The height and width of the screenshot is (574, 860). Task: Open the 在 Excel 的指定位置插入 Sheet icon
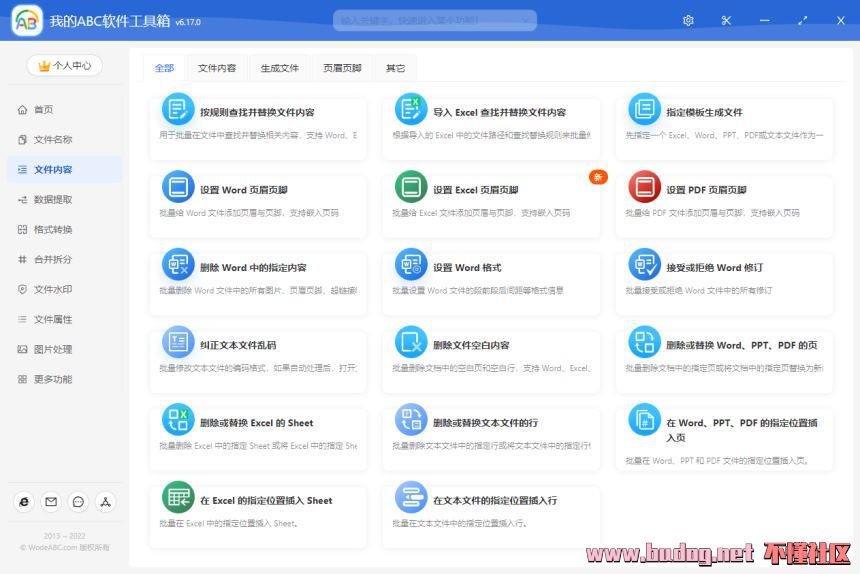[178, 498]
